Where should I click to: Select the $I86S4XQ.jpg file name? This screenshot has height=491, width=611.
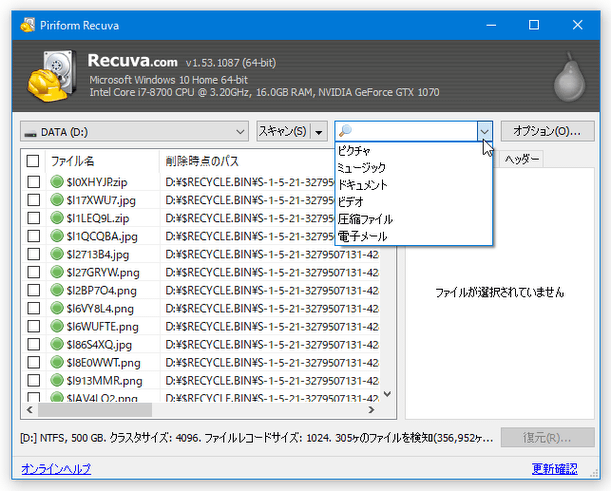pos(99,344)
